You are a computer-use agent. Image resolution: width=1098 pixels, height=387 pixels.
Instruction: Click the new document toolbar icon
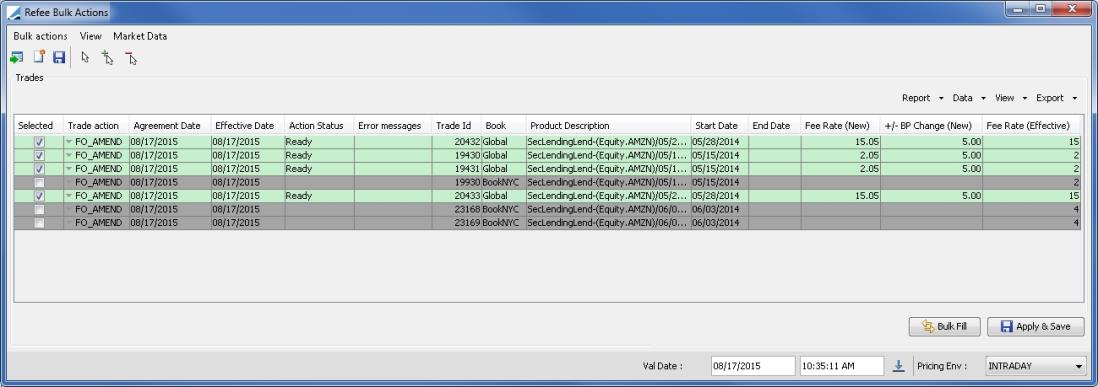[x=39, y=57]
